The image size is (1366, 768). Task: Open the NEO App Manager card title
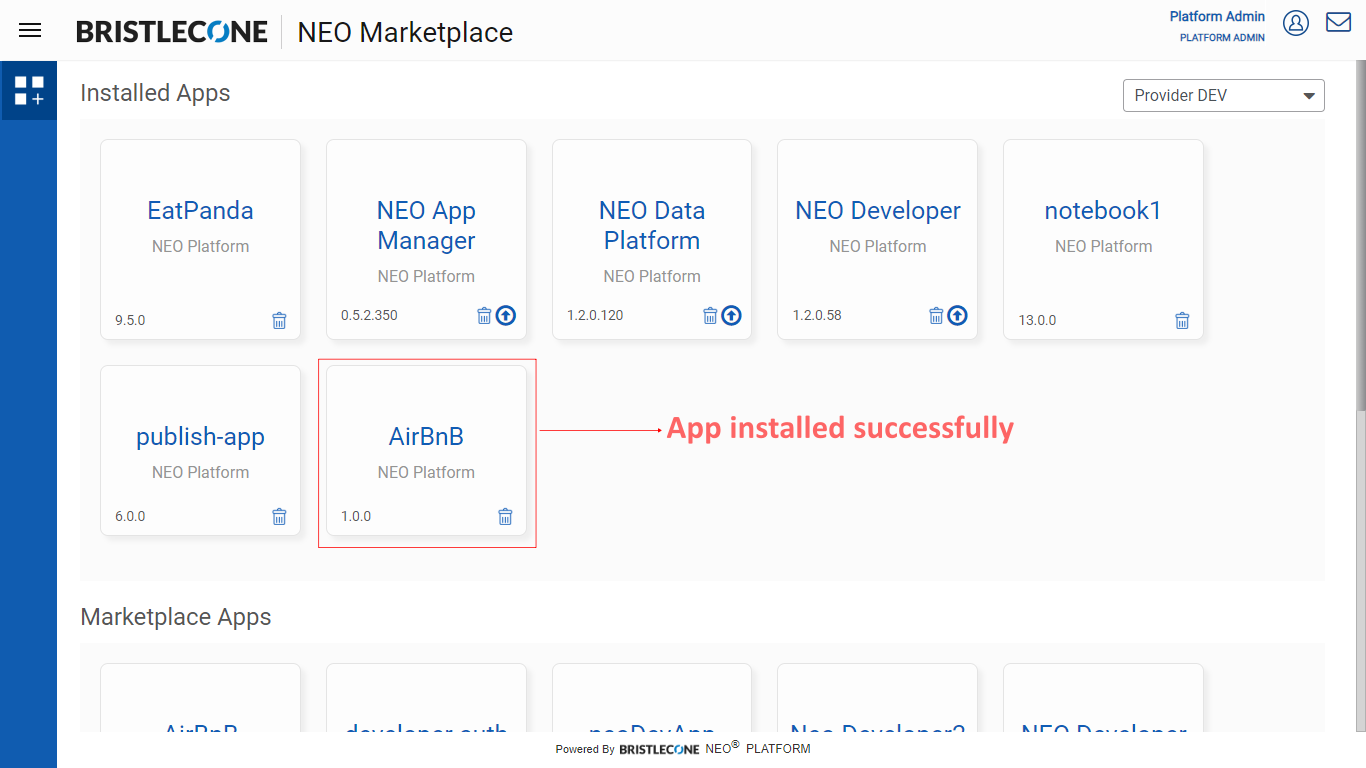point(426,225)
